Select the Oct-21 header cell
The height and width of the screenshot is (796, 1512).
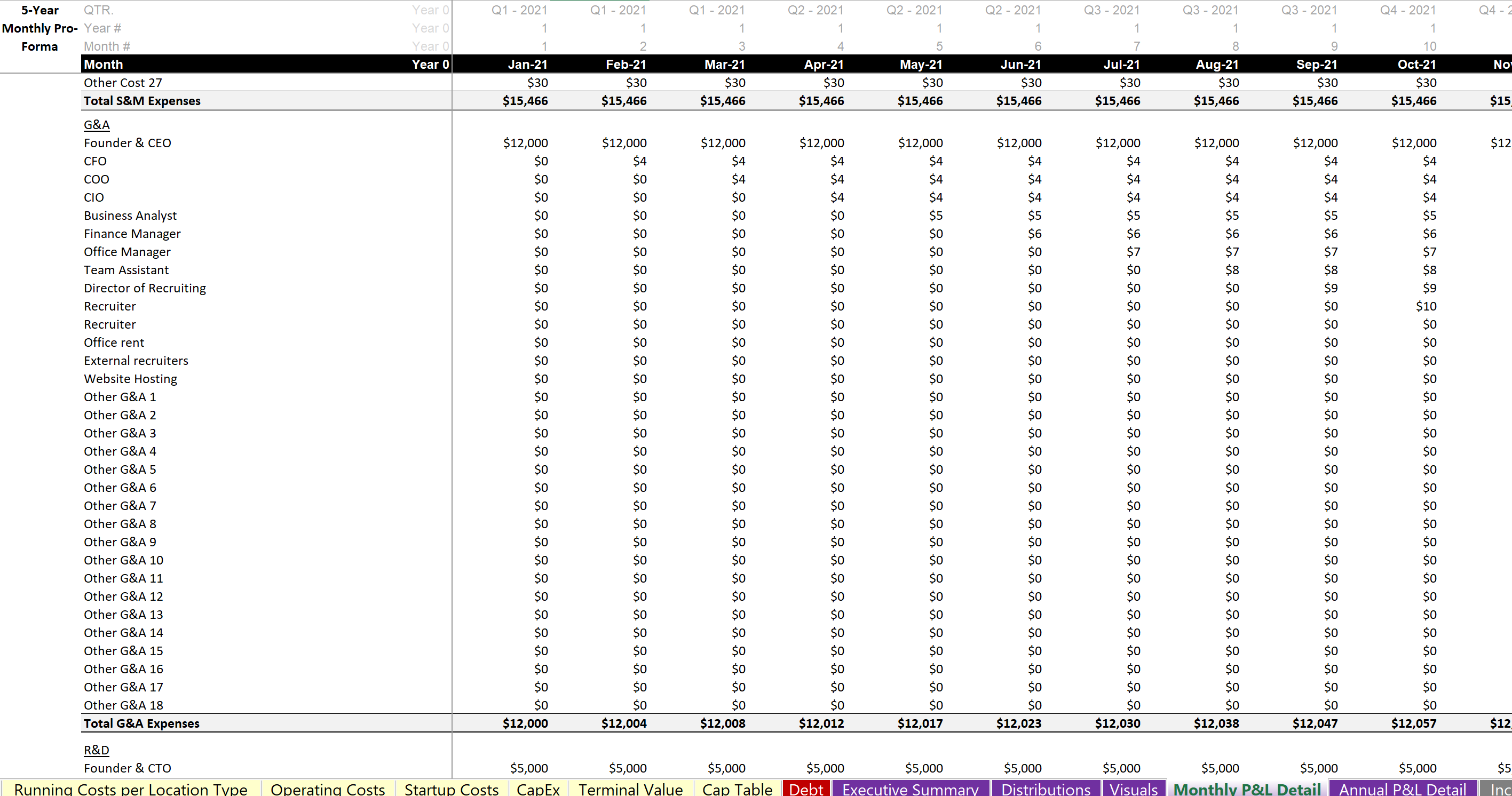pos(1417,65)
